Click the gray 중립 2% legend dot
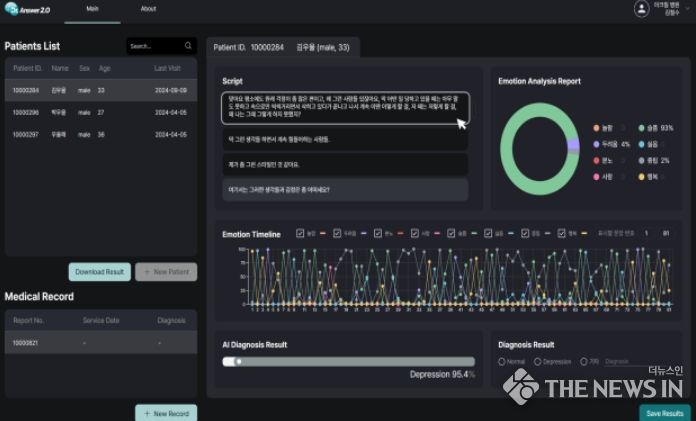Image resolution: width=696 pixels, height=421 pixels. (641, 160)
